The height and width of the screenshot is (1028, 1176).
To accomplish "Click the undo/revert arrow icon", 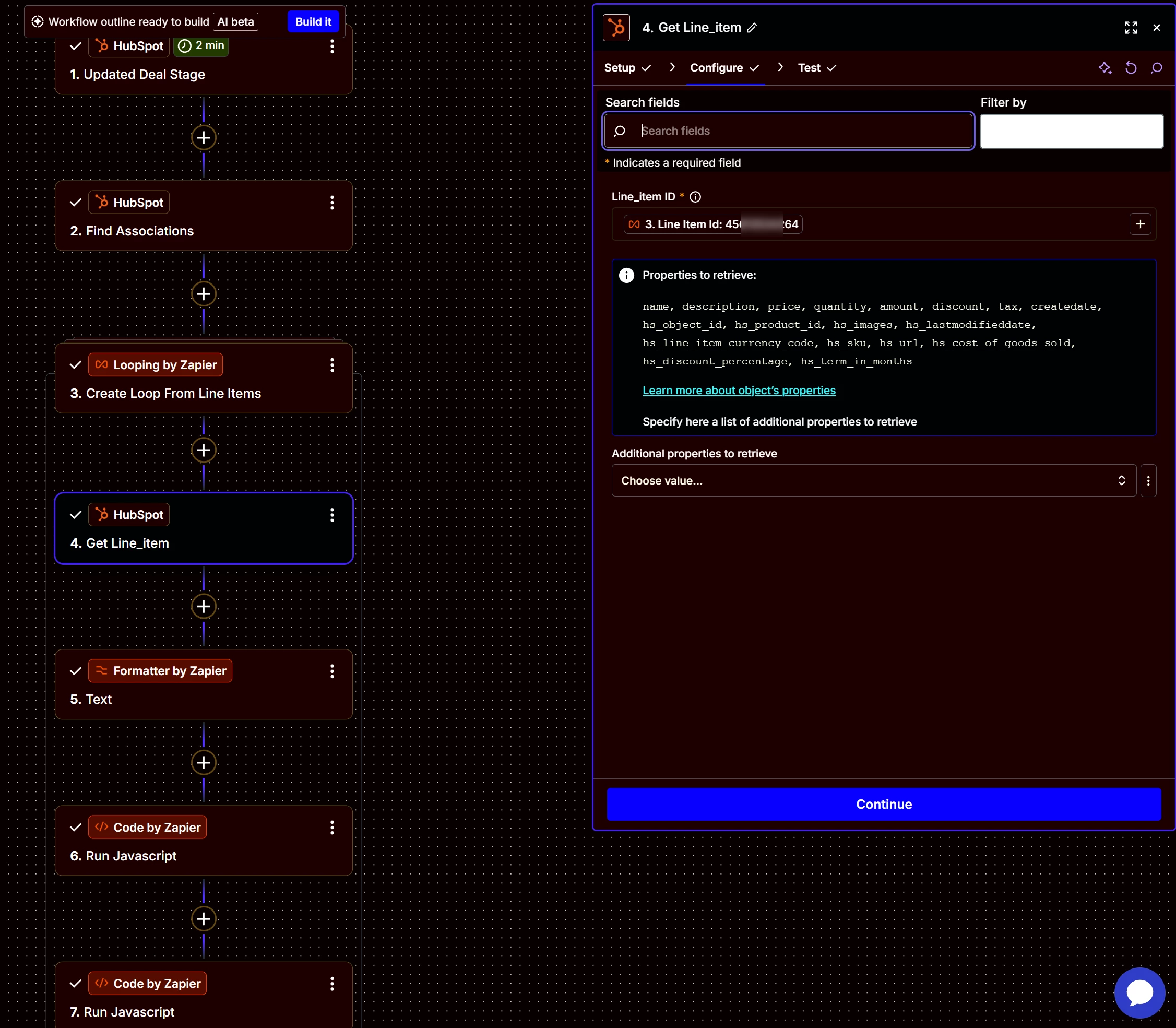I will [x=1130, y=68].
